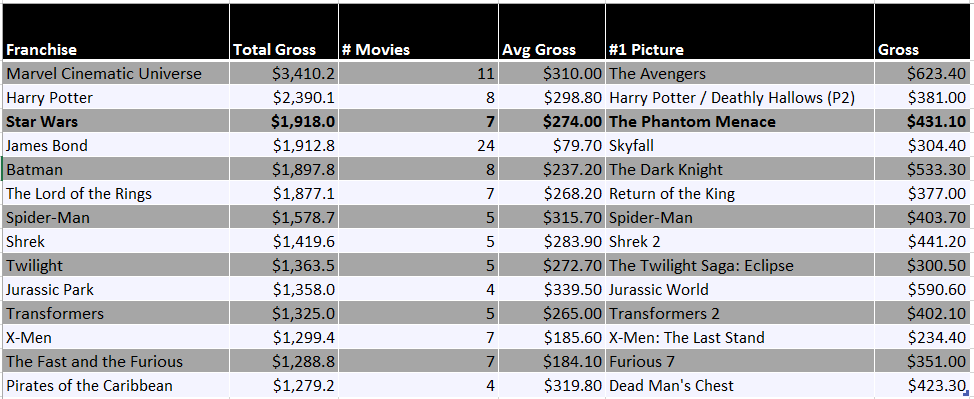This screenshot has height=399, width=974.
Task: Select Jurassic World gross of $590.60
Action: 922,290
